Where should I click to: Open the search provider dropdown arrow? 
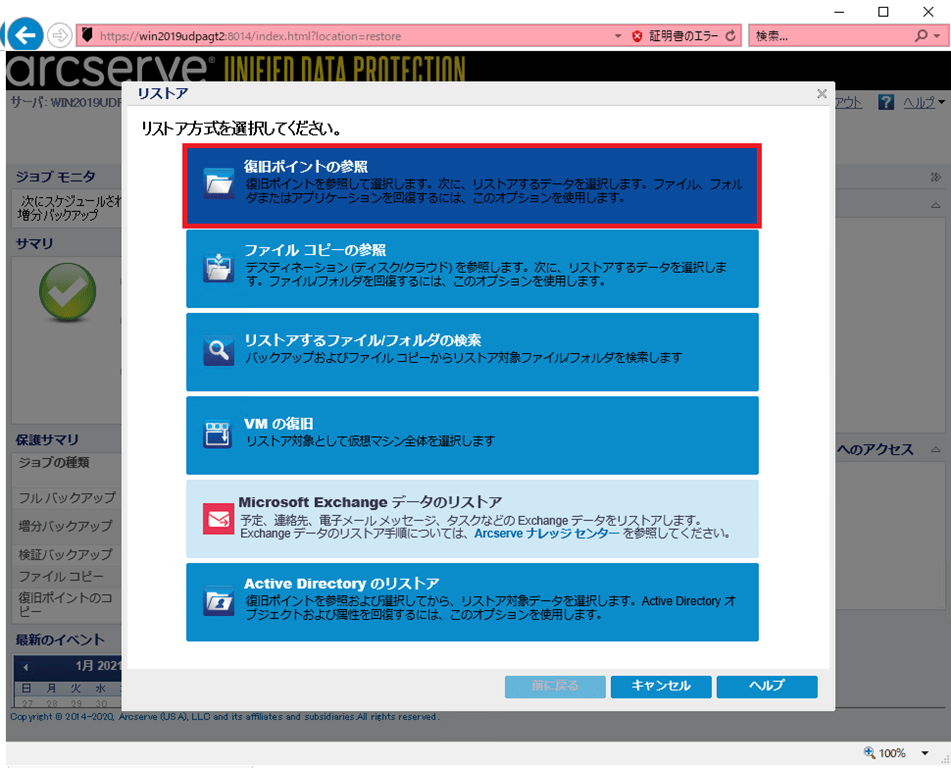coord(937,36)
